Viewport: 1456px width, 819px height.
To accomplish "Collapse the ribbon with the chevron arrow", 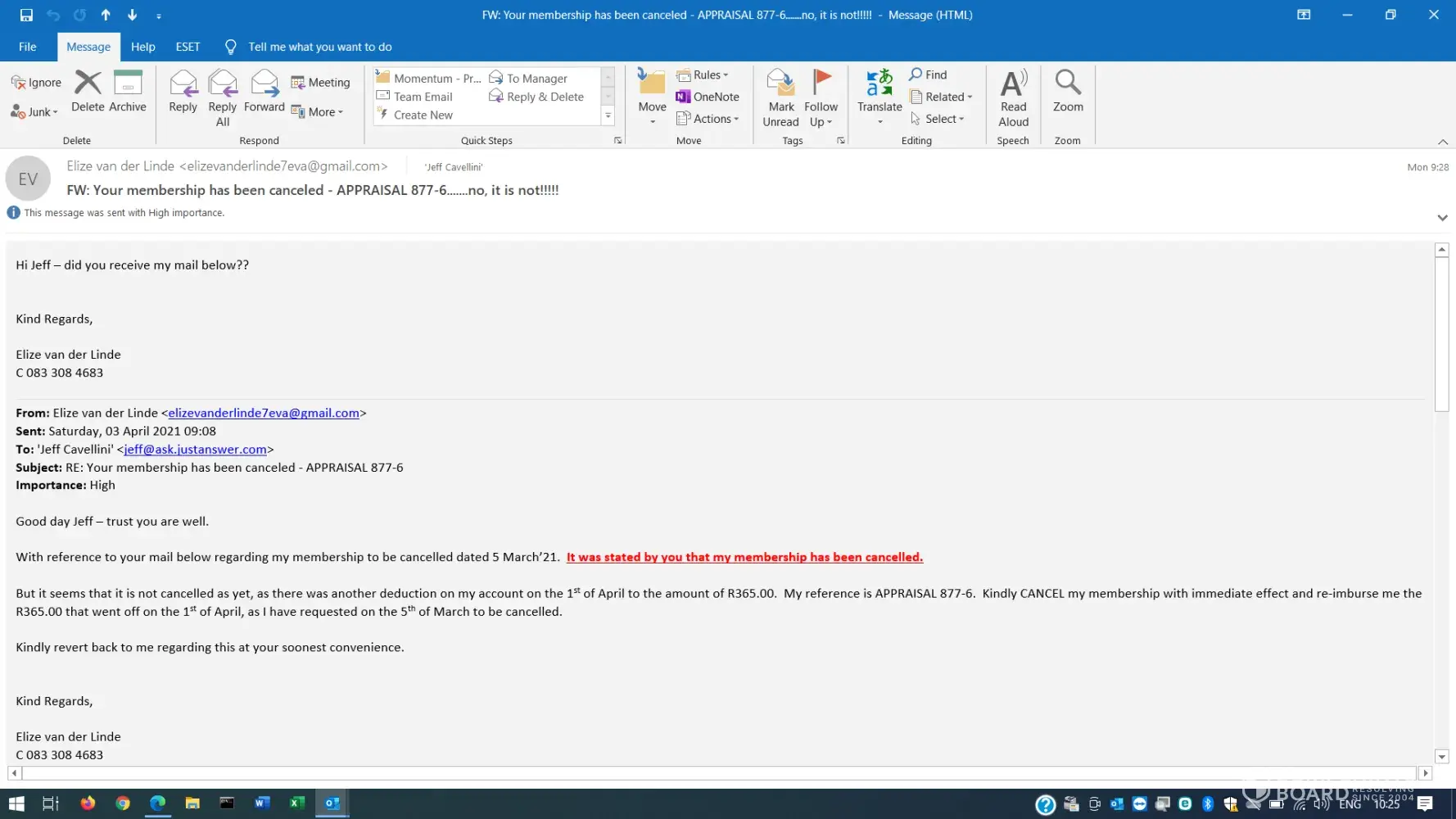I will (x=1443, y=142).
